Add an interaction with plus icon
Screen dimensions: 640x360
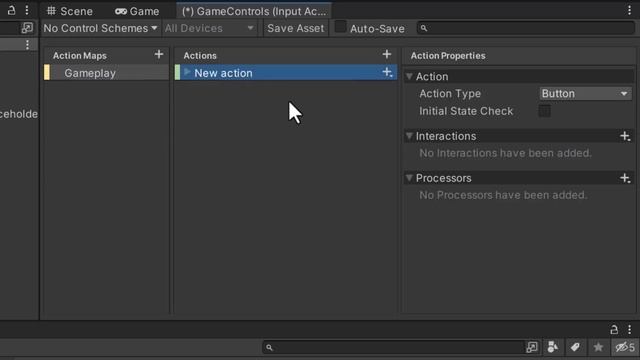pyautogui.click(x=625, y=136)
